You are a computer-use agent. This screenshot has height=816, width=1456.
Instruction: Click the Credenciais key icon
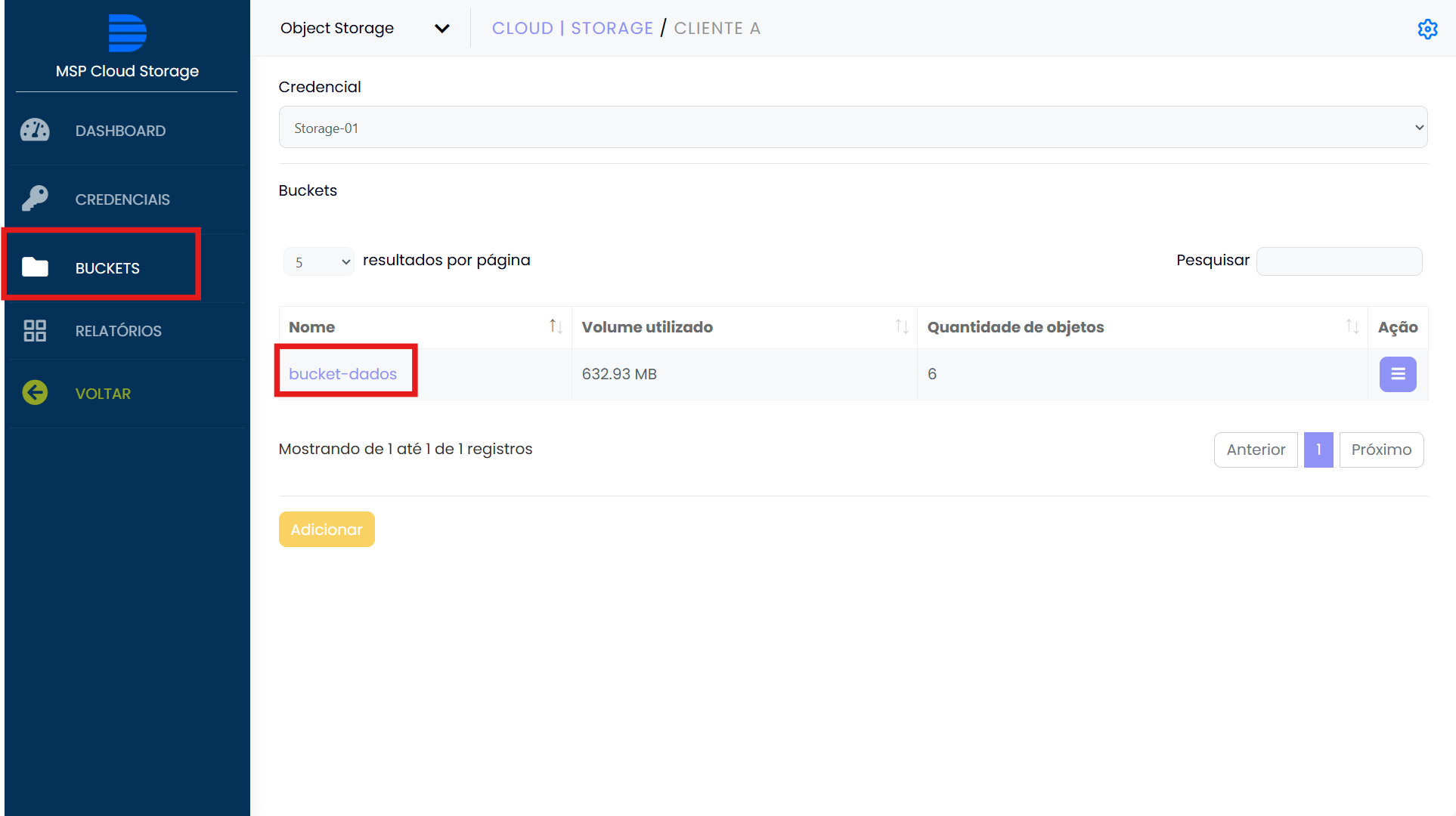(35, 199)
